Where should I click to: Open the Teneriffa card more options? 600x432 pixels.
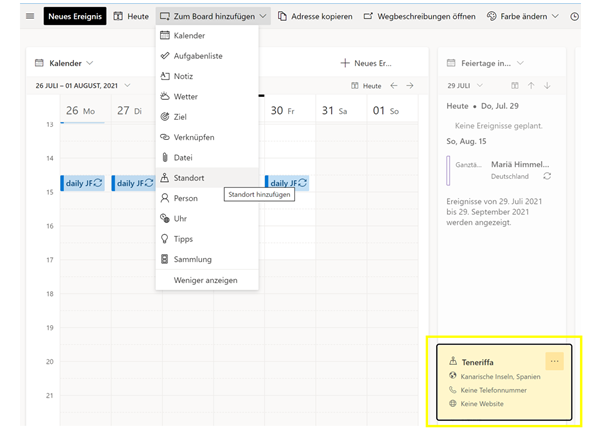pos(554,361)
